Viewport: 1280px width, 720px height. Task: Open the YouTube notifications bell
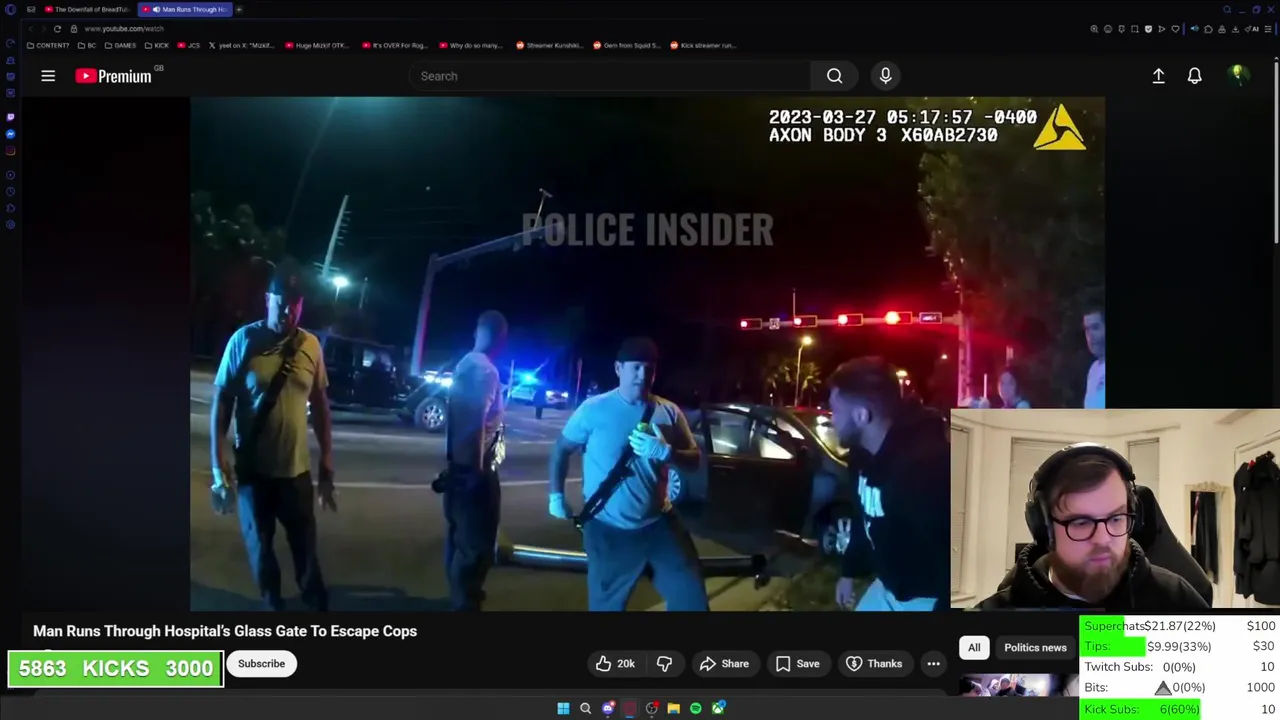pyautogui.click(x=1194, y=76)
